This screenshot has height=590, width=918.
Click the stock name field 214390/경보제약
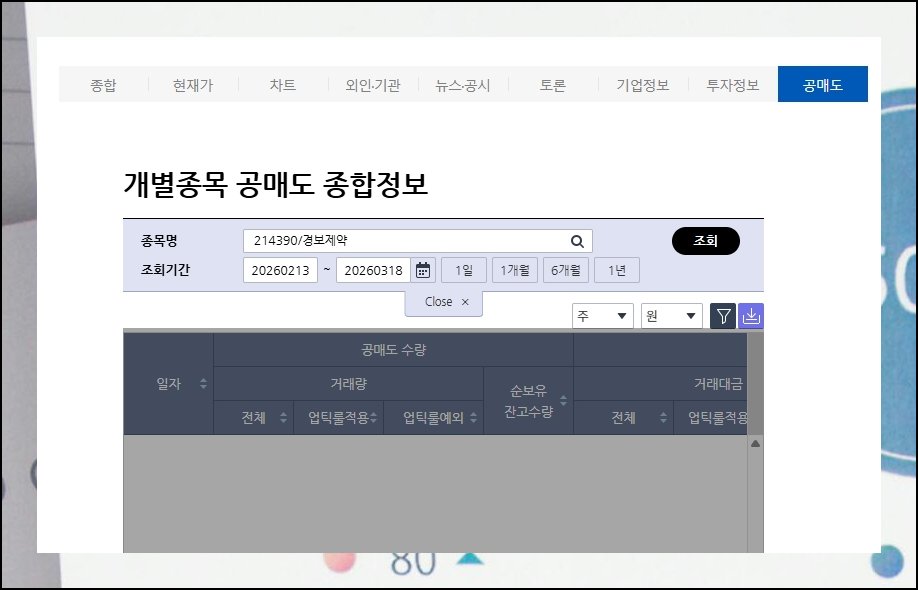pos(417,241)
